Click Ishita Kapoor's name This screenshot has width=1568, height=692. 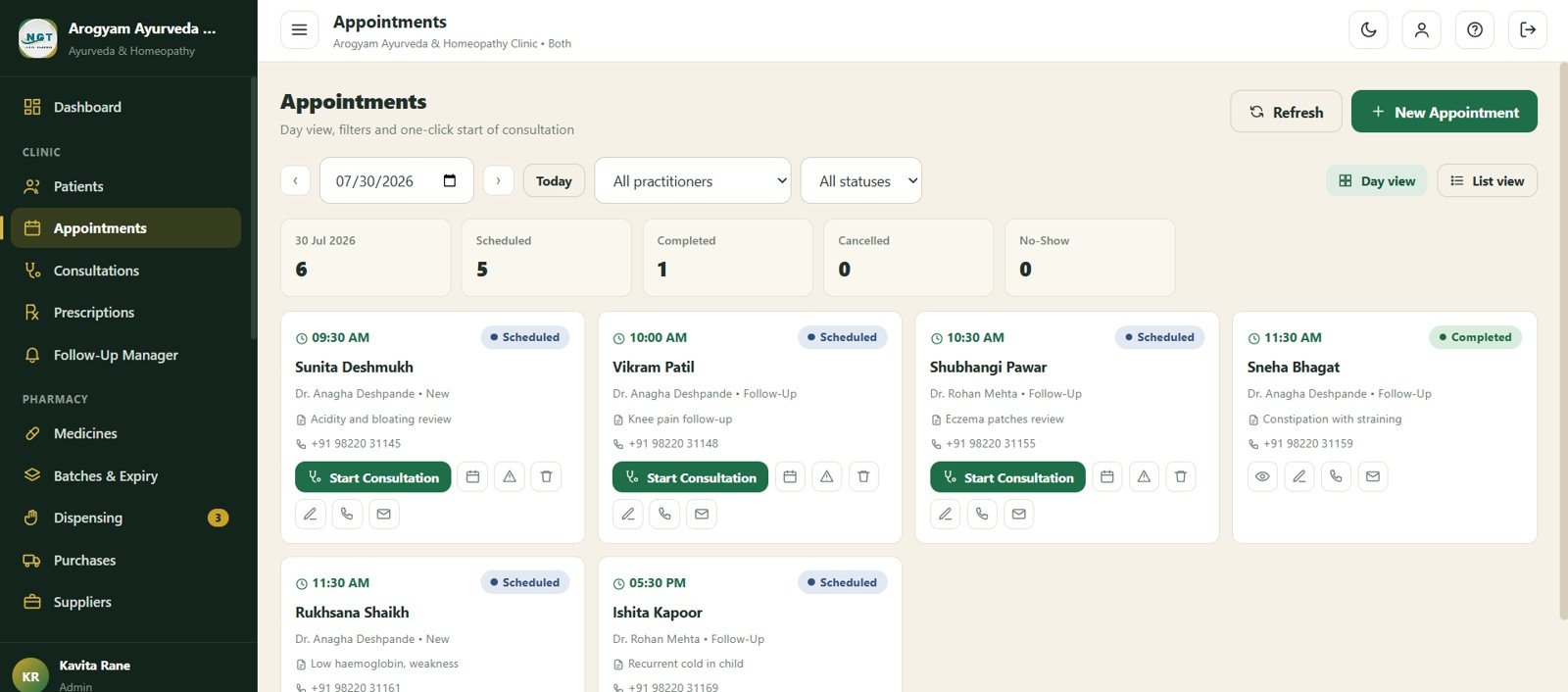coord(658,612)
